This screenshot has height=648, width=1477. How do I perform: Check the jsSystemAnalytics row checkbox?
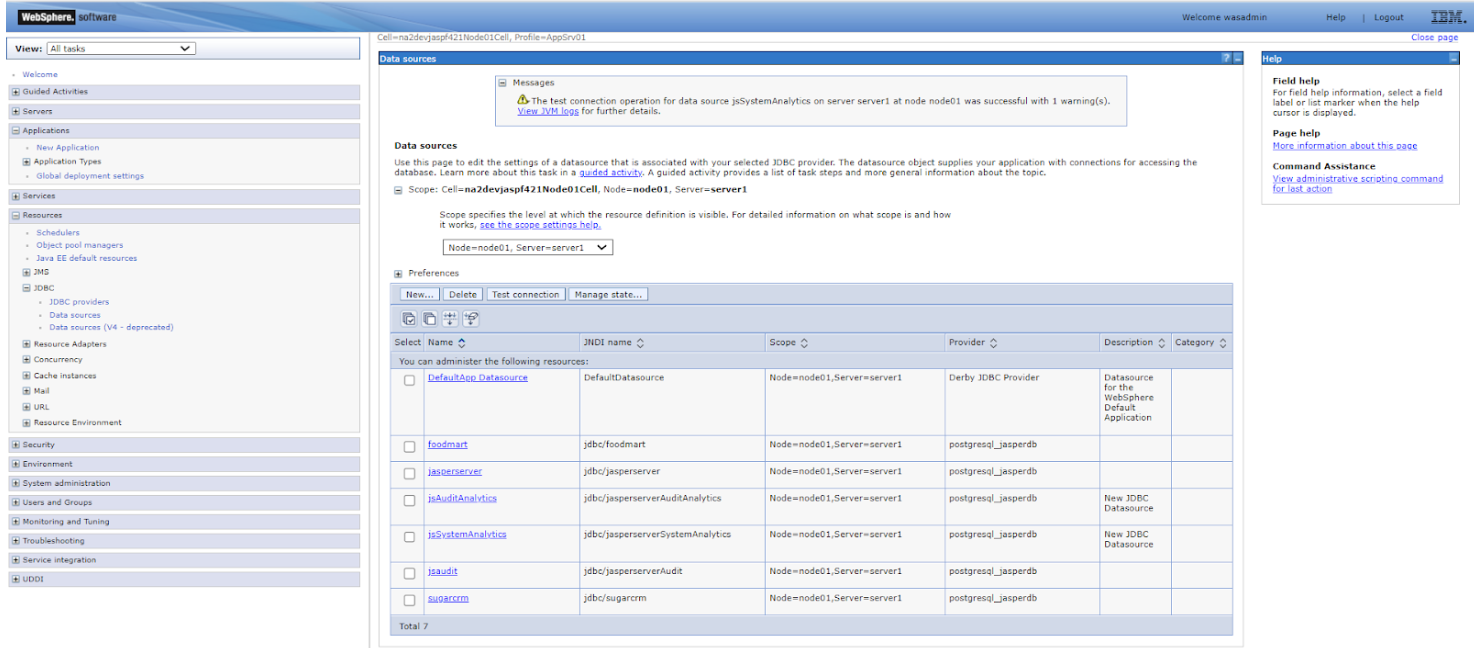click(x=409, y=537)
